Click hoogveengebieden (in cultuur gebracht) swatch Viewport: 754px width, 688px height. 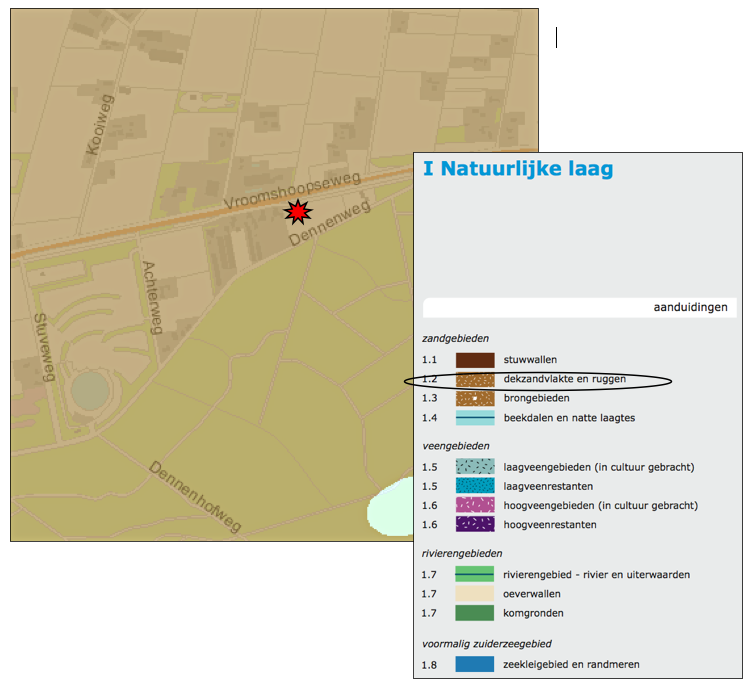[x=475, y=505]
